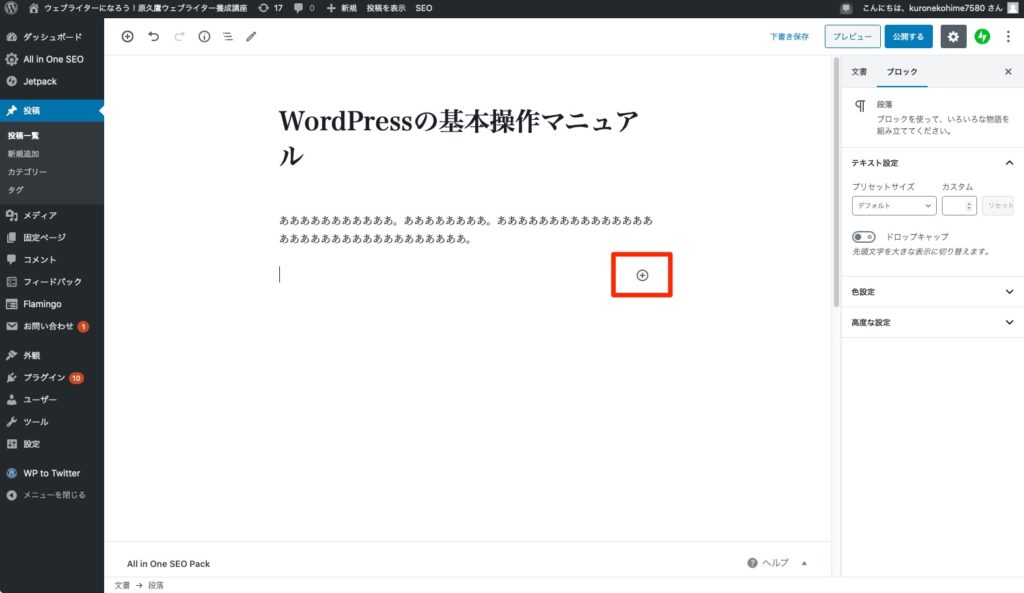
Task: Click the post title WordPressの基本操作マニュアル
Action: [x=458, y=138]
